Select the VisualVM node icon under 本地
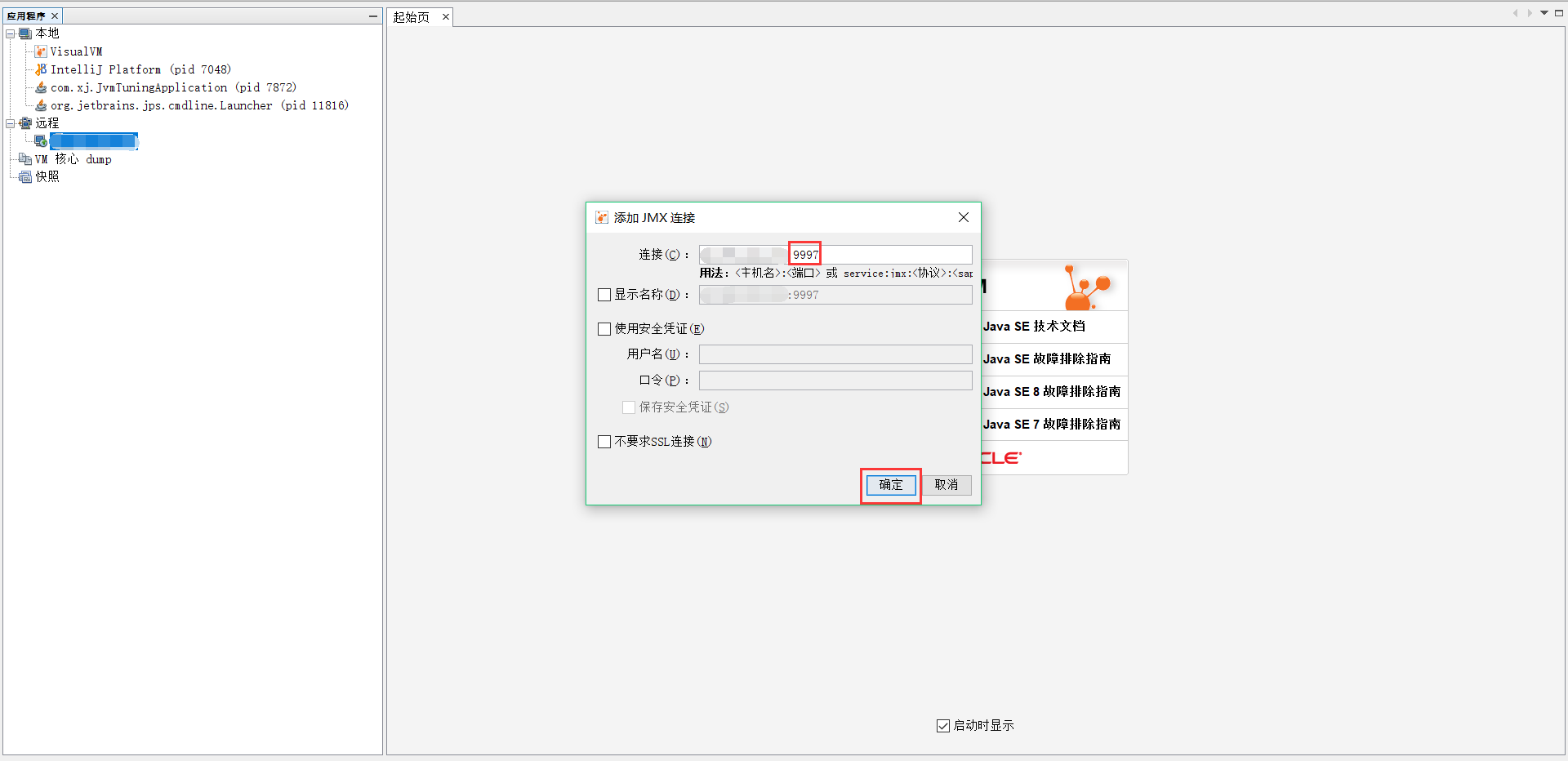This screenshot has width=1568, height=761. 40,51
